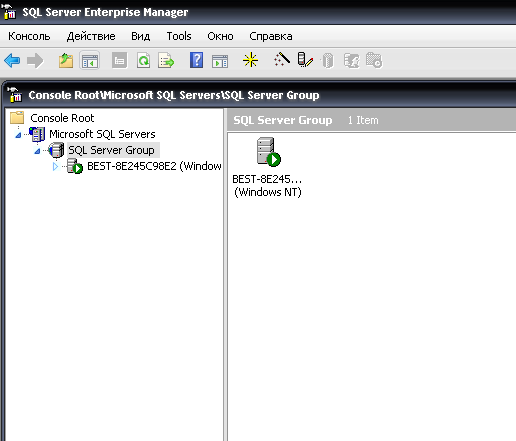Viewport: 516px width, 441px height.
Task: Collapse the SQL Server Group node
Action: pos(37,151)
